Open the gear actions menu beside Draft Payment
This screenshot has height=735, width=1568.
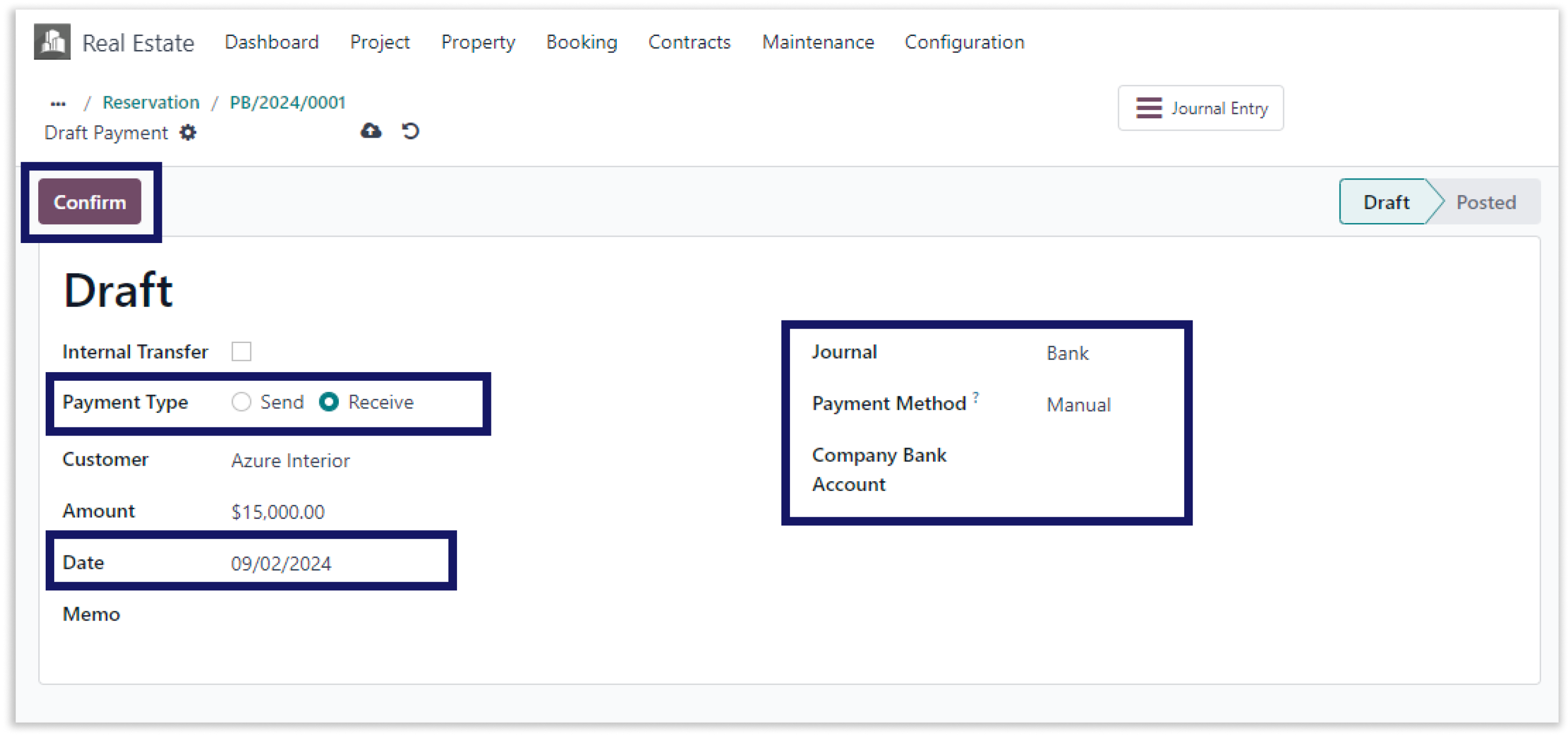tap(188, 133)
